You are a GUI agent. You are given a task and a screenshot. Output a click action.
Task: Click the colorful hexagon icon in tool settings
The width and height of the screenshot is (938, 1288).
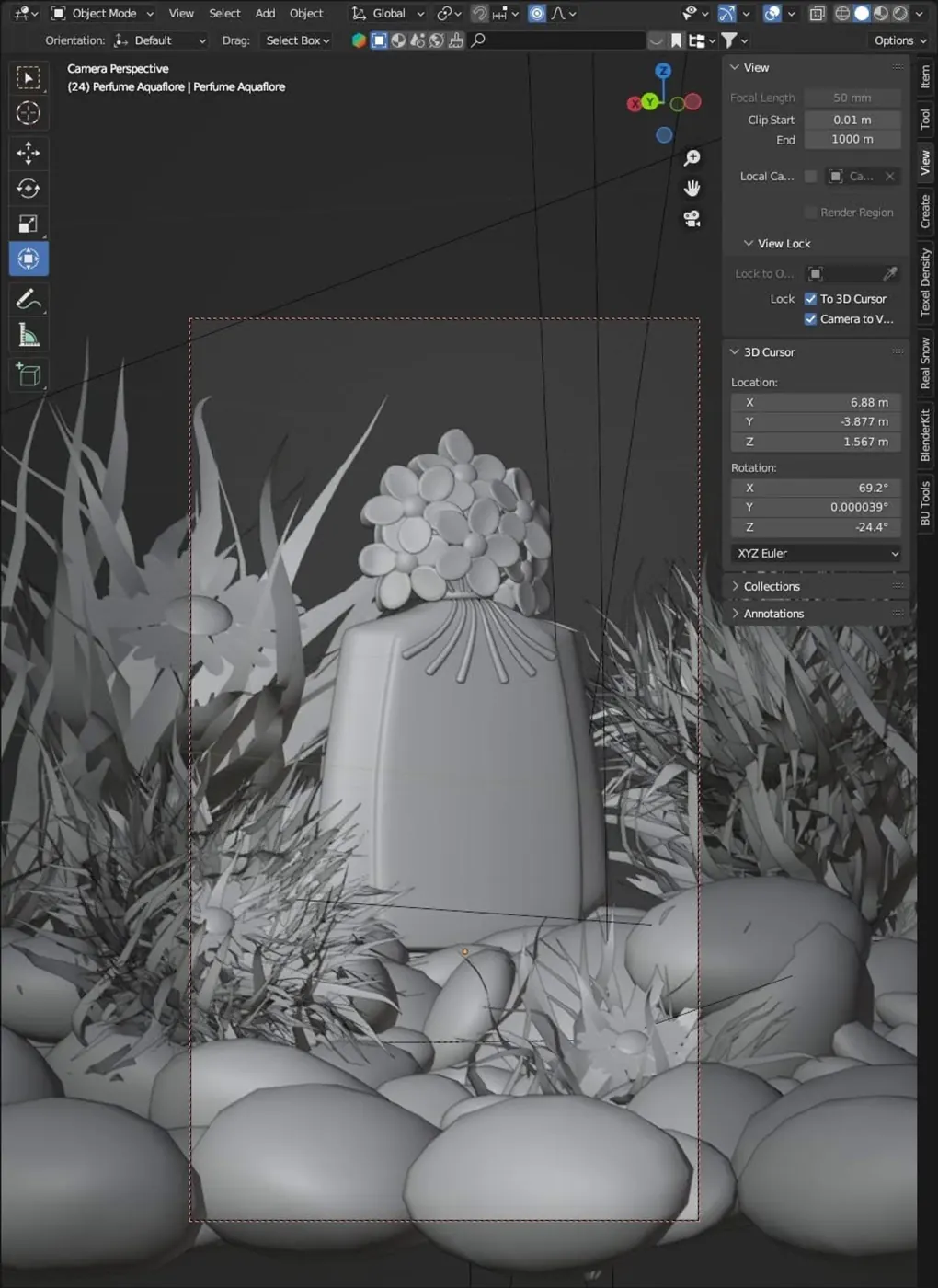tap(359, 40)
